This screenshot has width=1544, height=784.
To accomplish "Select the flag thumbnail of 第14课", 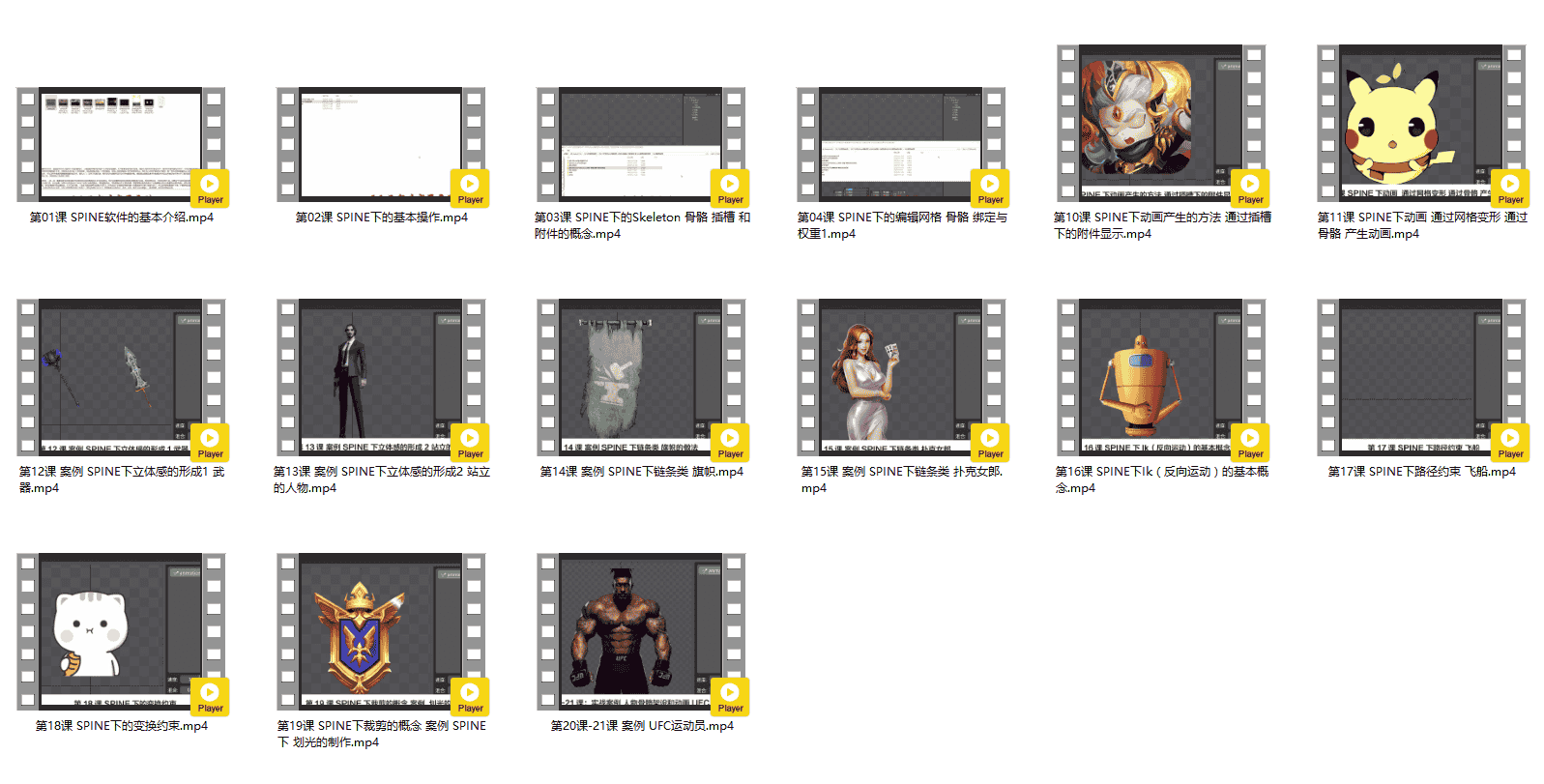I will [641, 377].
